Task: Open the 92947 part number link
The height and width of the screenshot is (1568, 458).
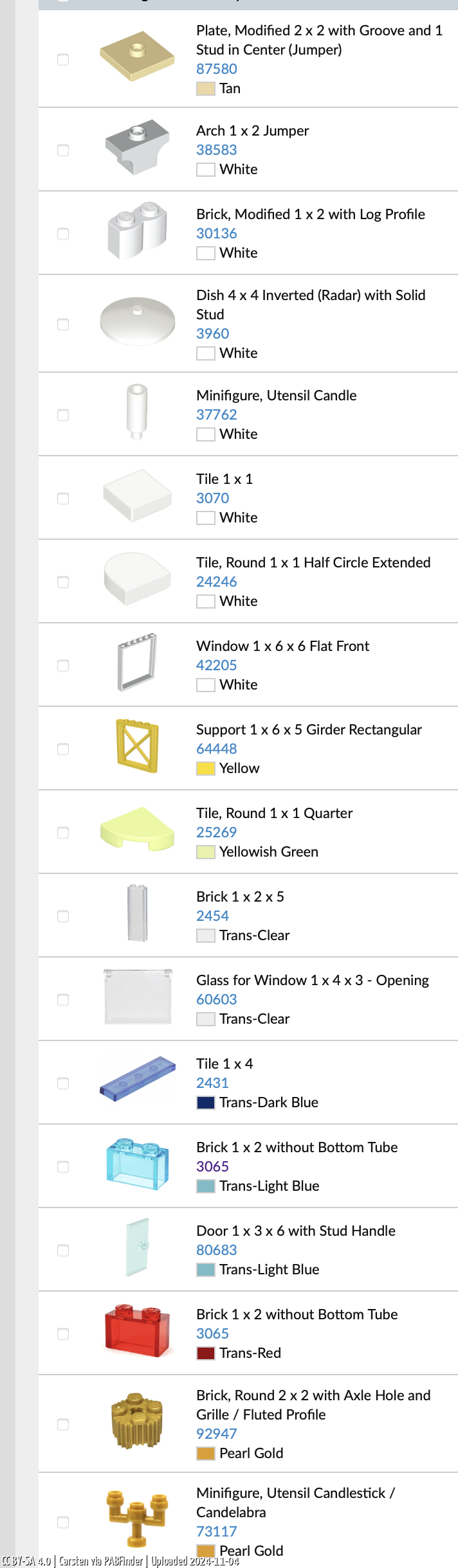Action: (217, 1434)
